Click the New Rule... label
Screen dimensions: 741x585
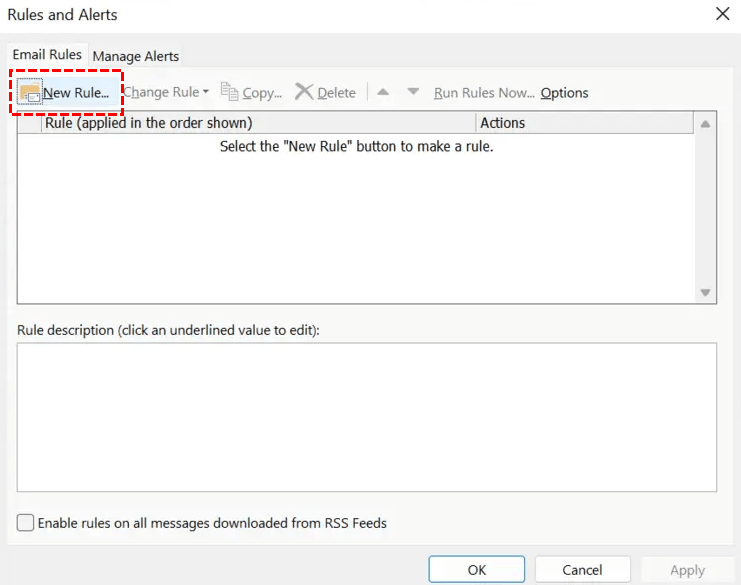point(76,93)
